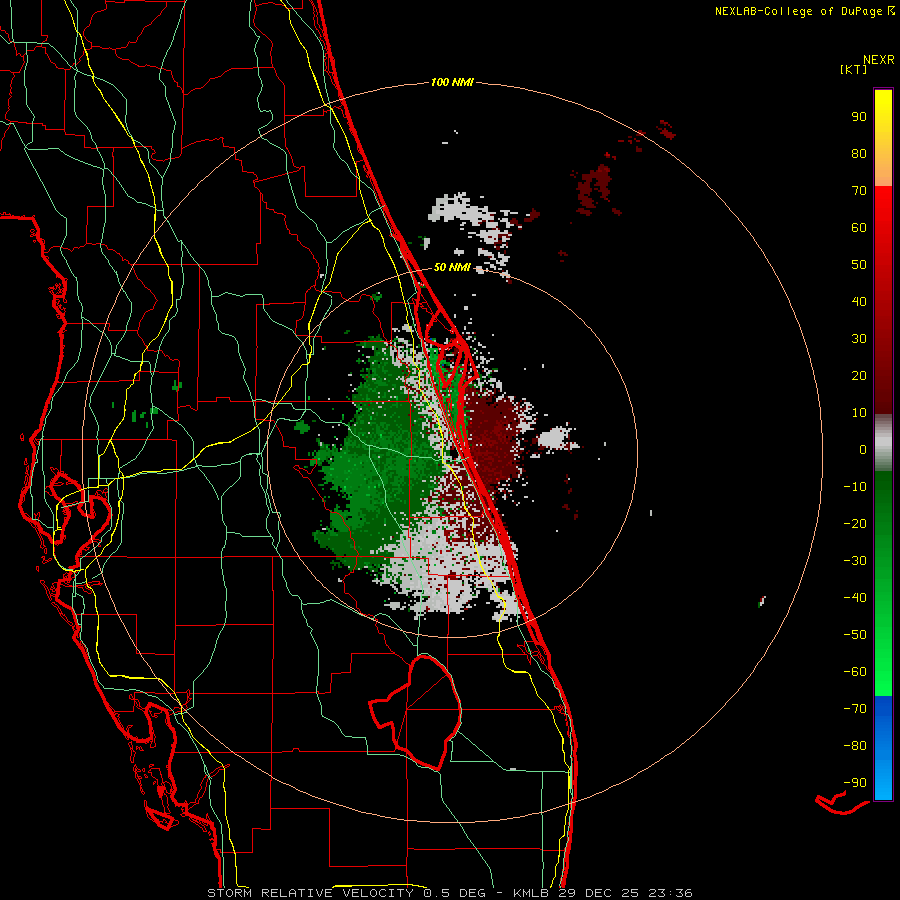Click the -30 scale value
Viewport: 900px width, 900px height.
(x=855, y=561)
